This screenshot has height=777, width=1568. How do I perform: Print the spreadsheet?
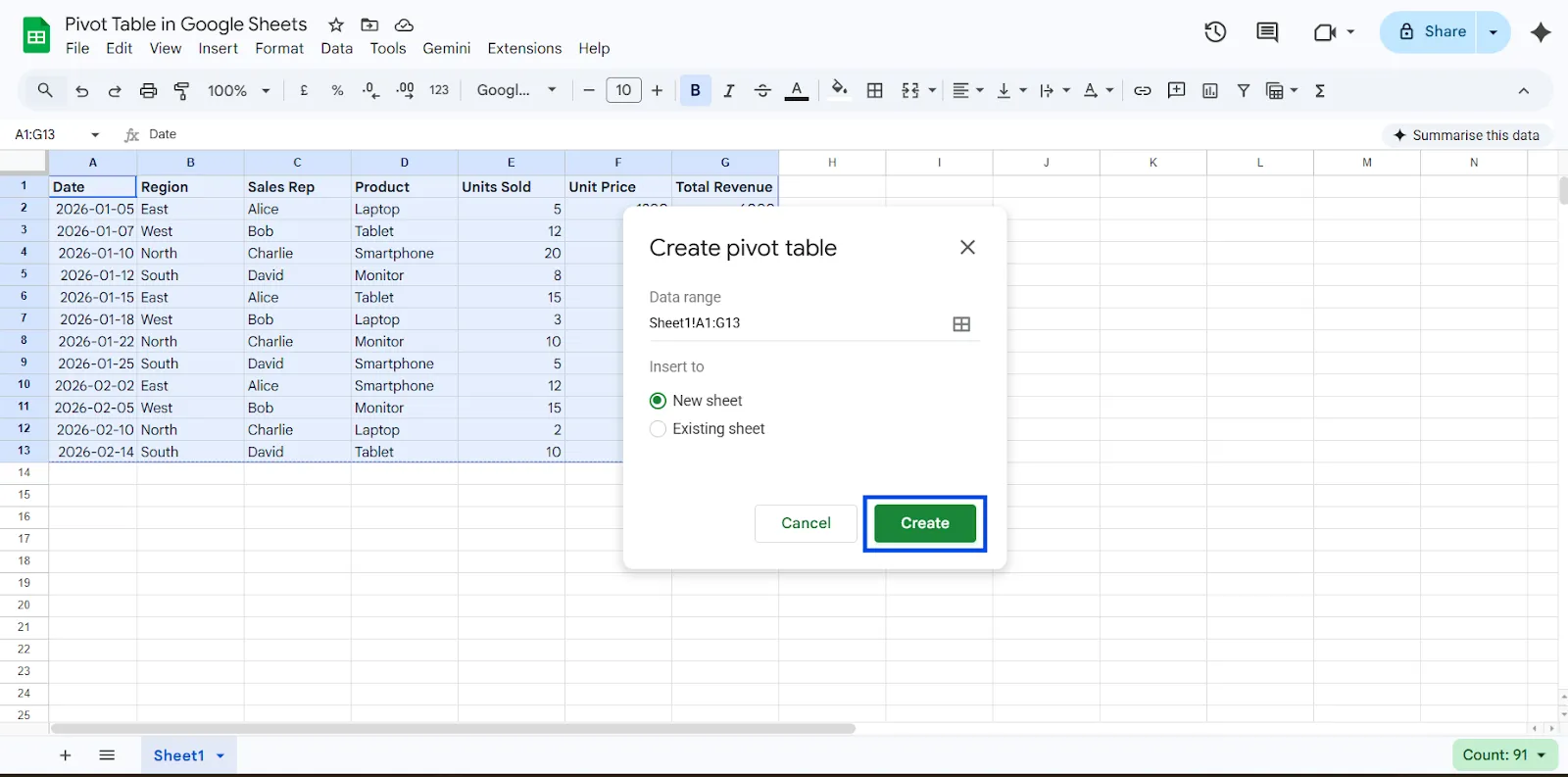(148, 90)
